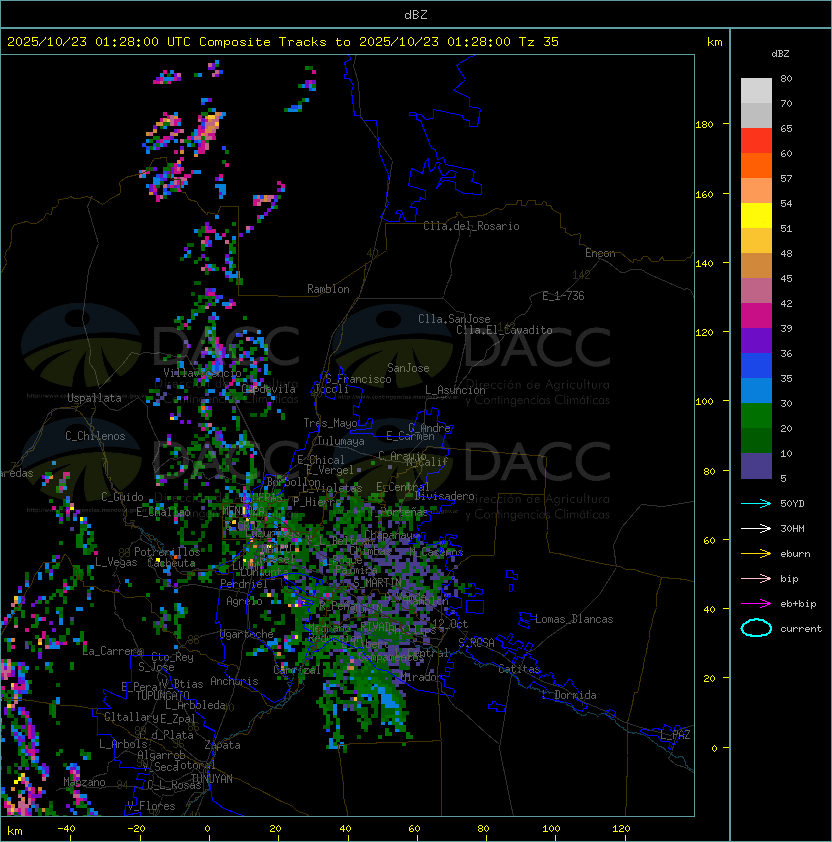Image resolution: width=832 pixels, height=842 pixels.
Task: Click the 'km' label at the top right
Action: [x=714, y=42]
